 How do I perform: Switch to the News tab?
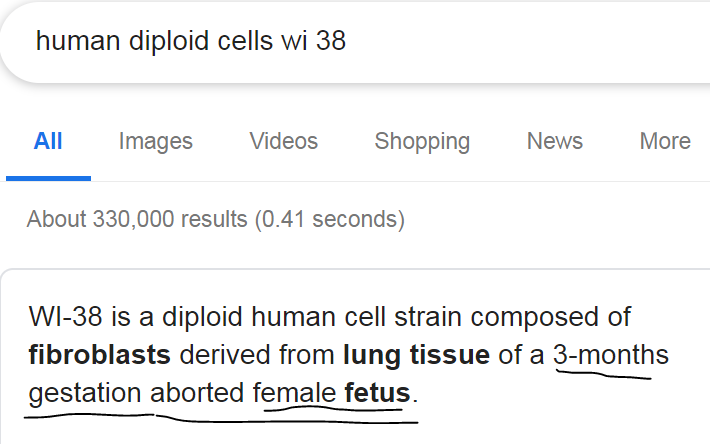[x=554, y=142]
